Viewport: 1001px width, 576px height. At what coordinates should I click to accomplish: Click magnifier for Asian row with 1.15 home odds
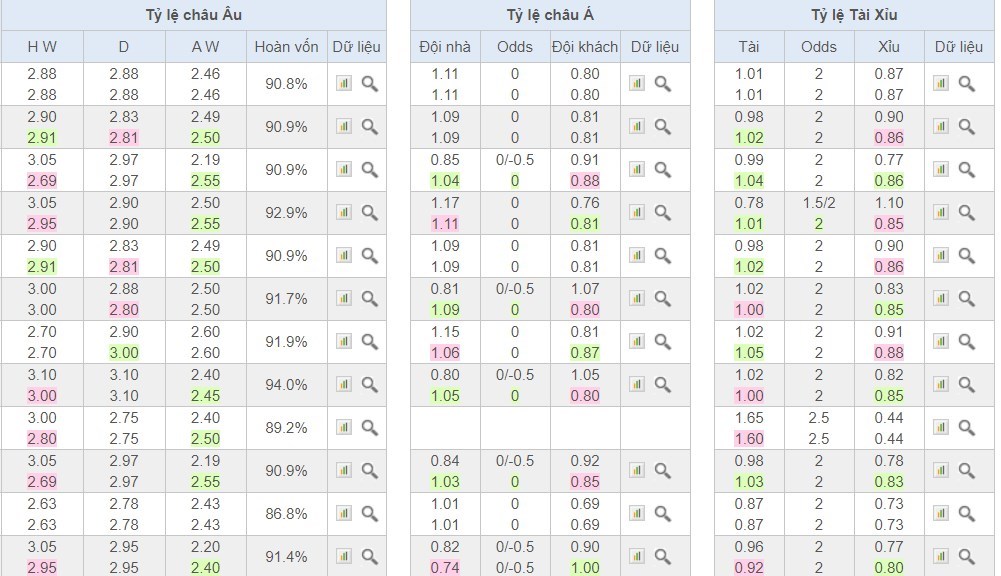point(662,342)
